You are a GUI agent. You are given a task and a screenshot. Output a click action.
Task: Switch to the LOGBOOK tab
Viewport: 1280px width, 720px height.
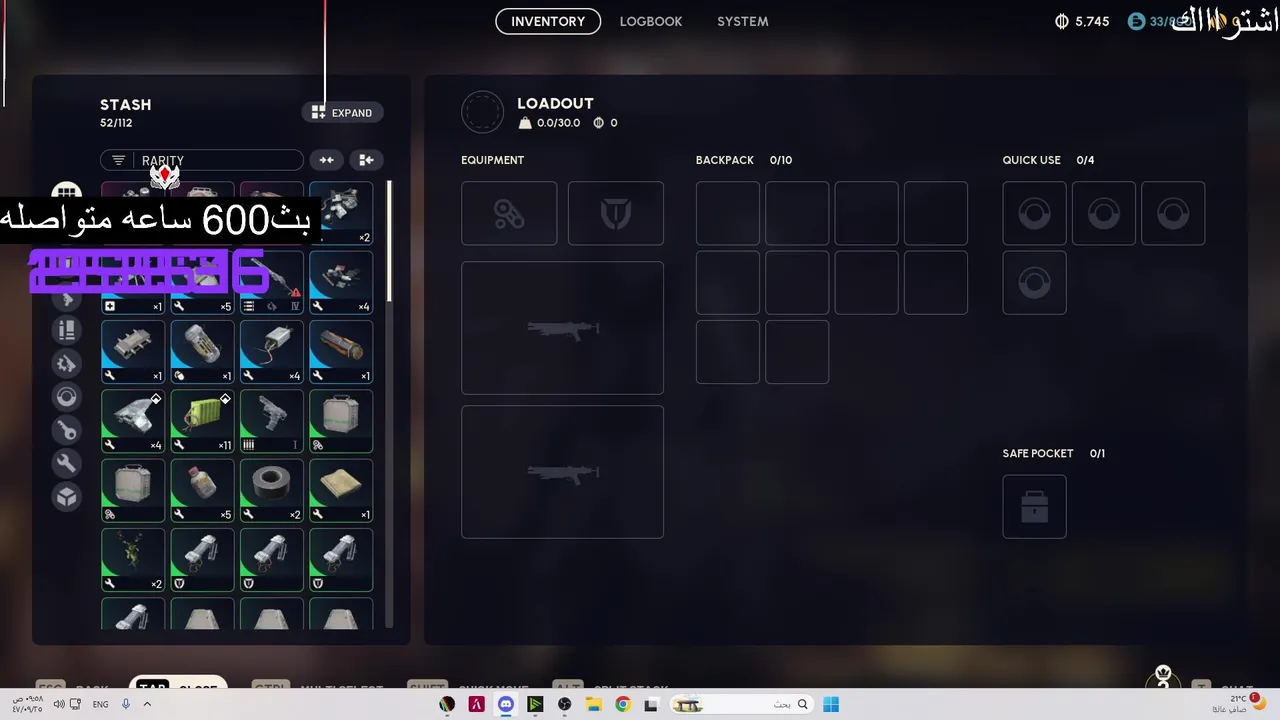(650, 21)
